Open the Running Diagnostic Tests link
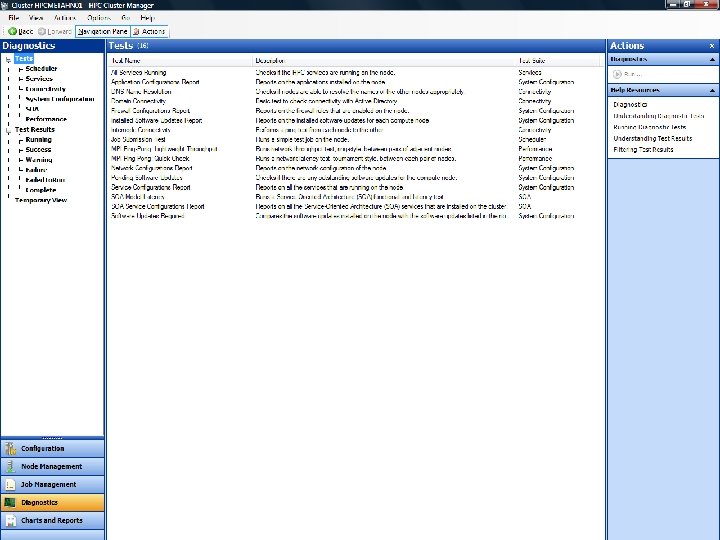 point(650,127)
